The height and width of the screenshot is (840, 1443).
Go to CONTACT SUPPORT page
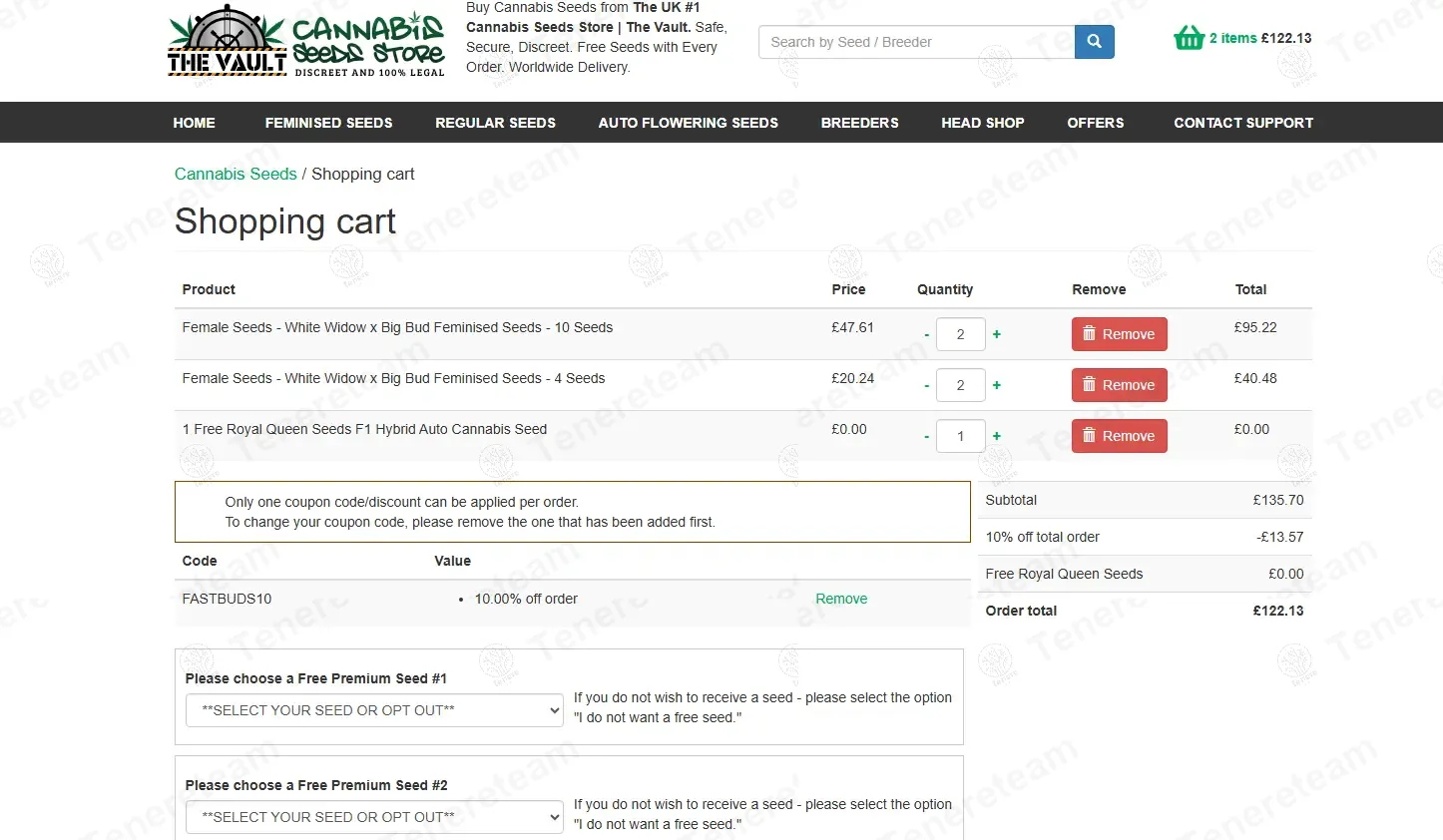tap(1243, 123)
